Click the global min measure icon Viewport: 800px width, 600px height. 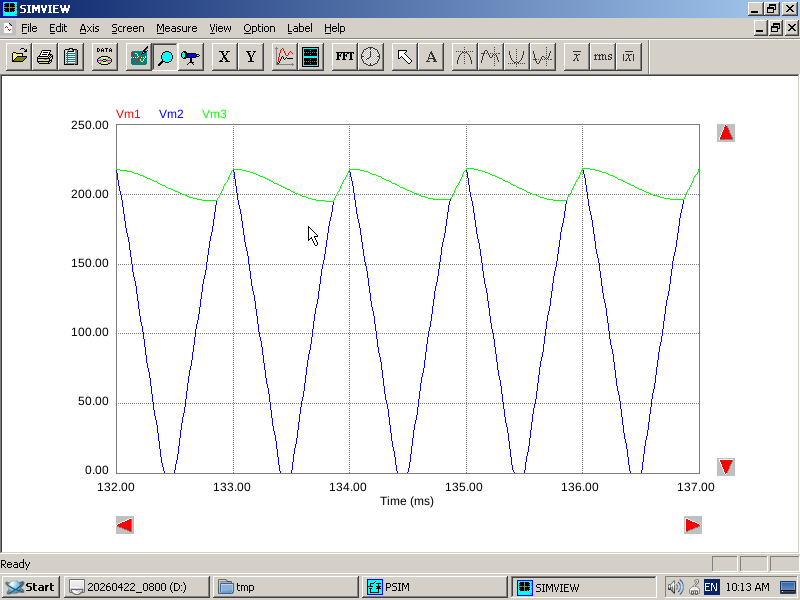(516, 56)
